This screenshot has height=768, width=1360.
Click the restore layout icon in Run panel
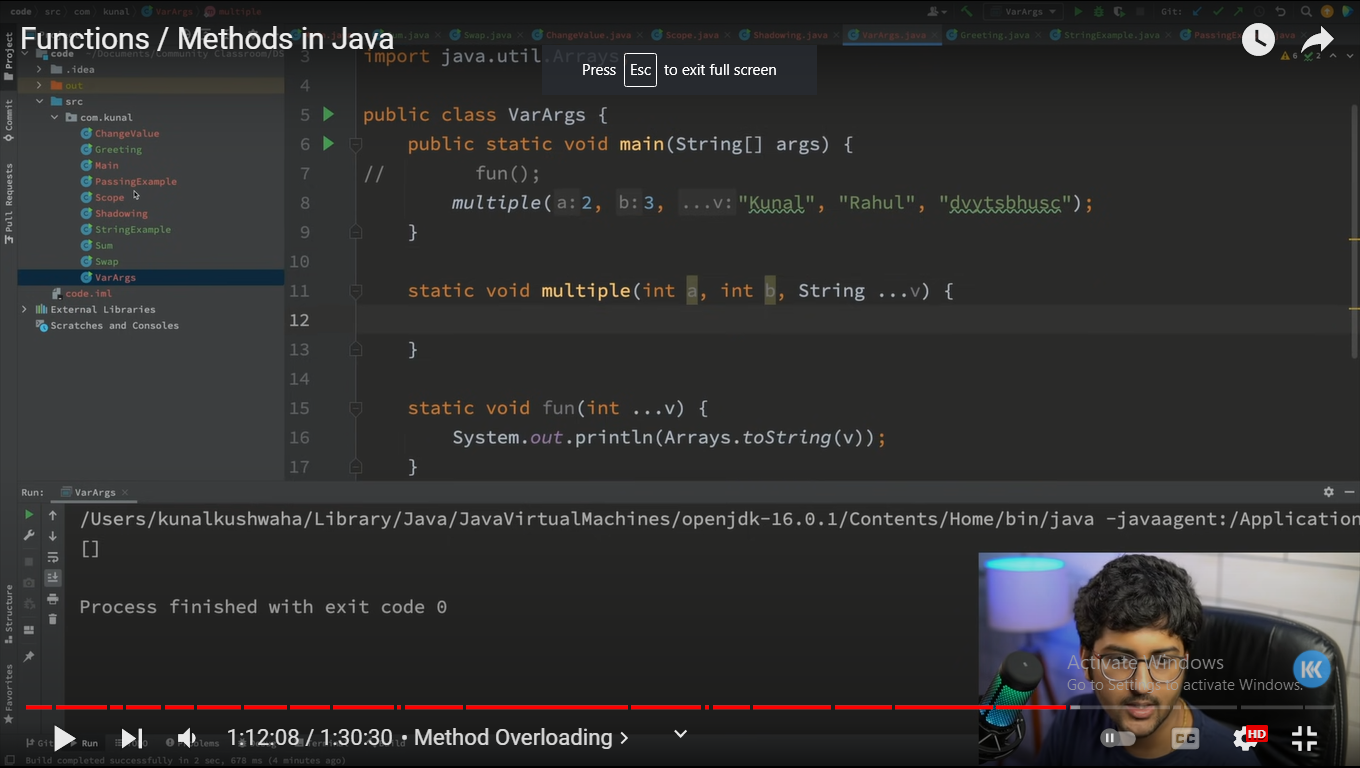pyautogui.click(x=29, y=630)
